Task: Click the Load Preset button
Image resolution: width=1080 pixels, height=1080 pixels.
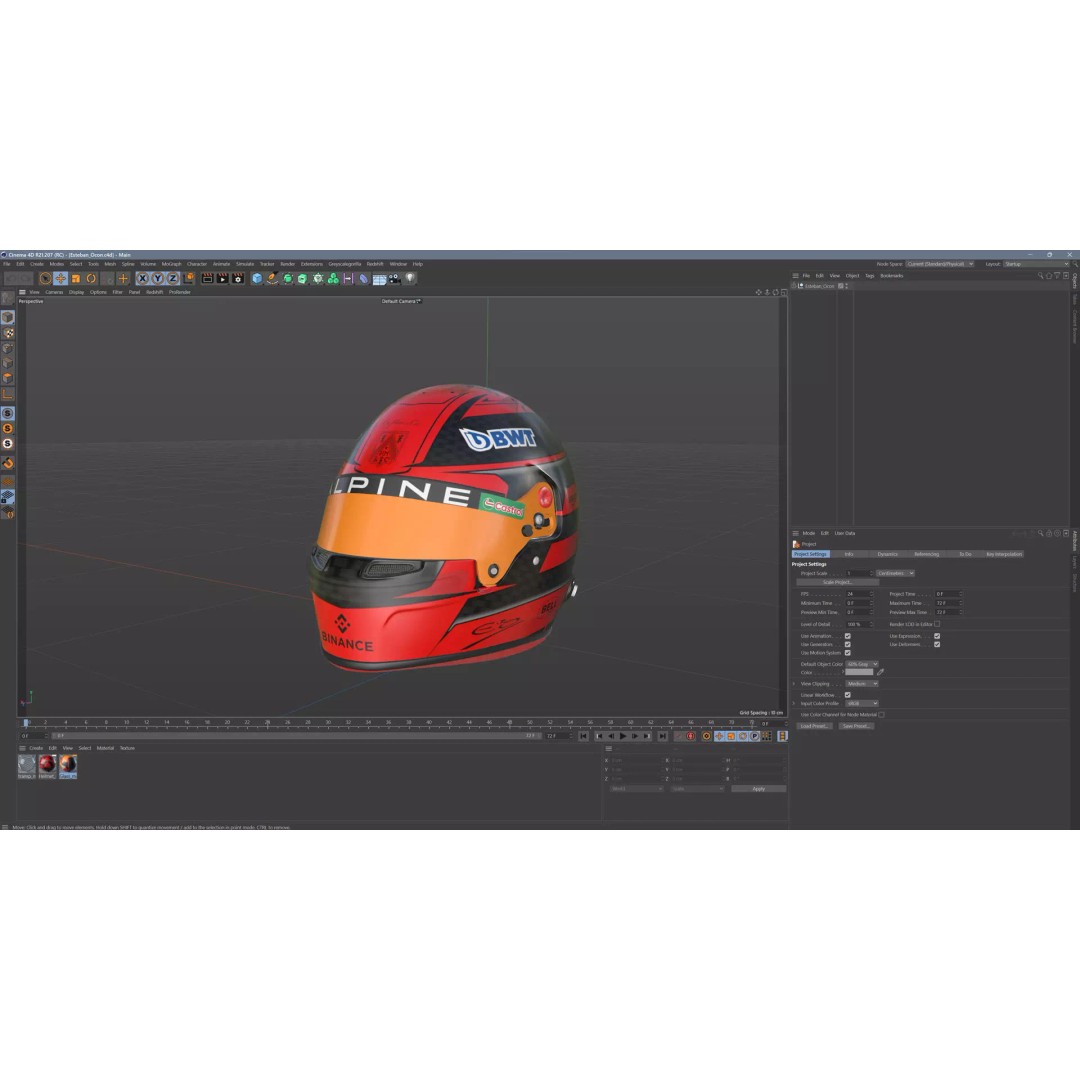Action: pyautogui.click(x=815, y=726)
